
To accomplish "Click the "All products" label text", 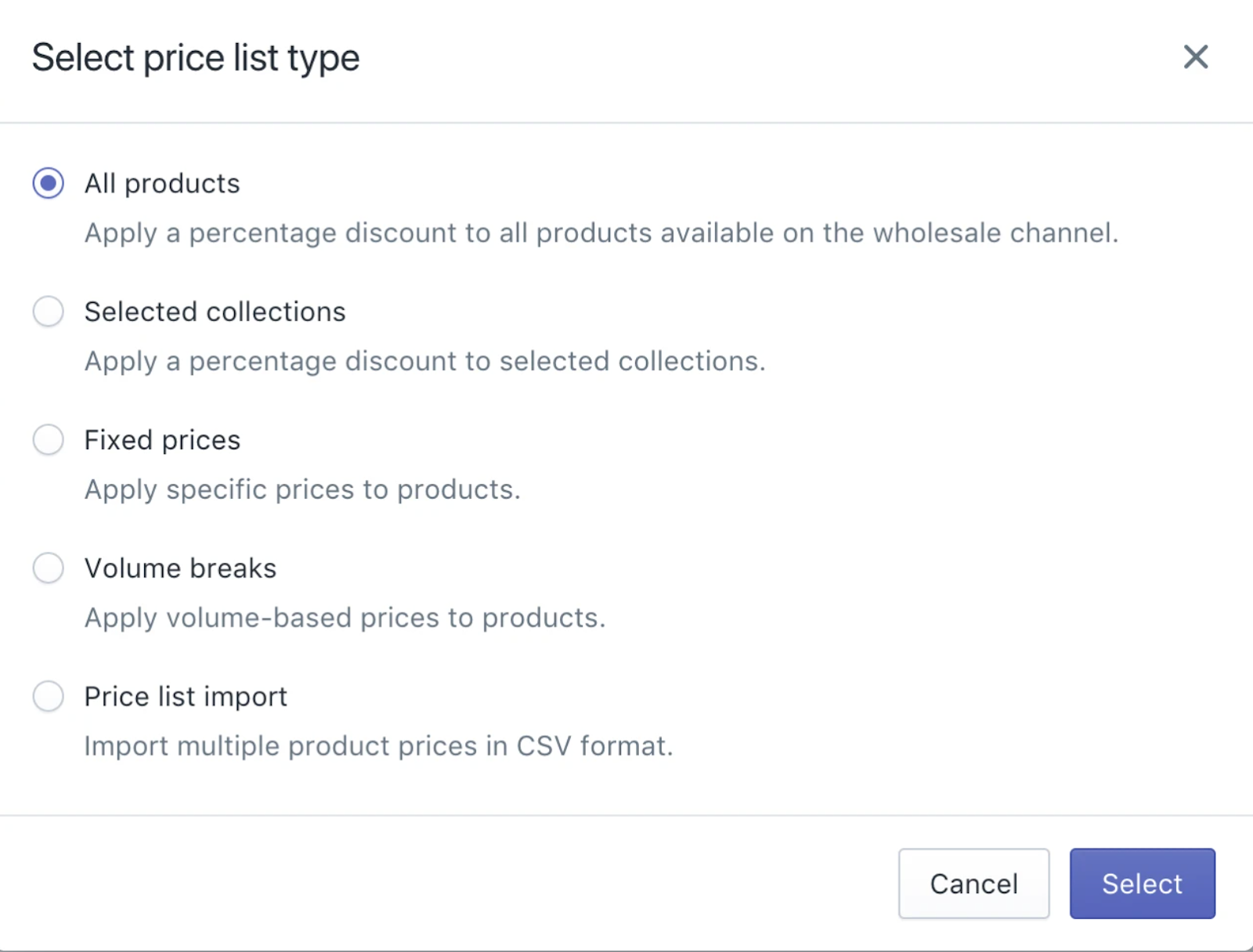I will 162,183.
